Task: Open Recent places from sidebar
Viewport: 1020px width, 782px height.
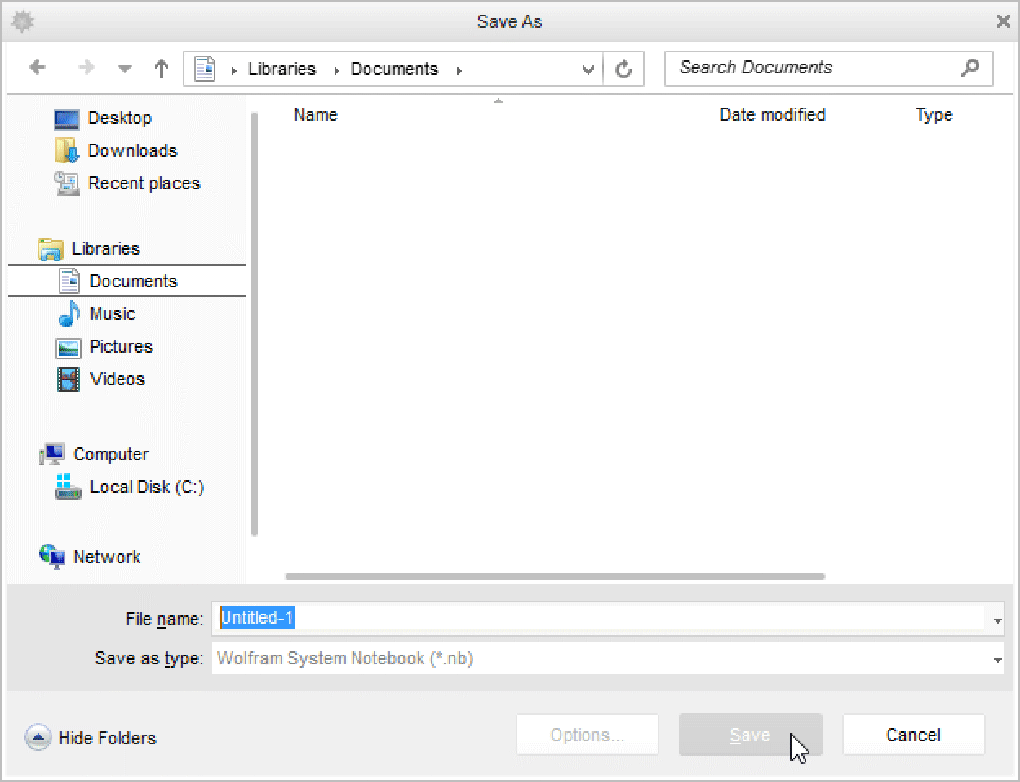Action: 143,183
